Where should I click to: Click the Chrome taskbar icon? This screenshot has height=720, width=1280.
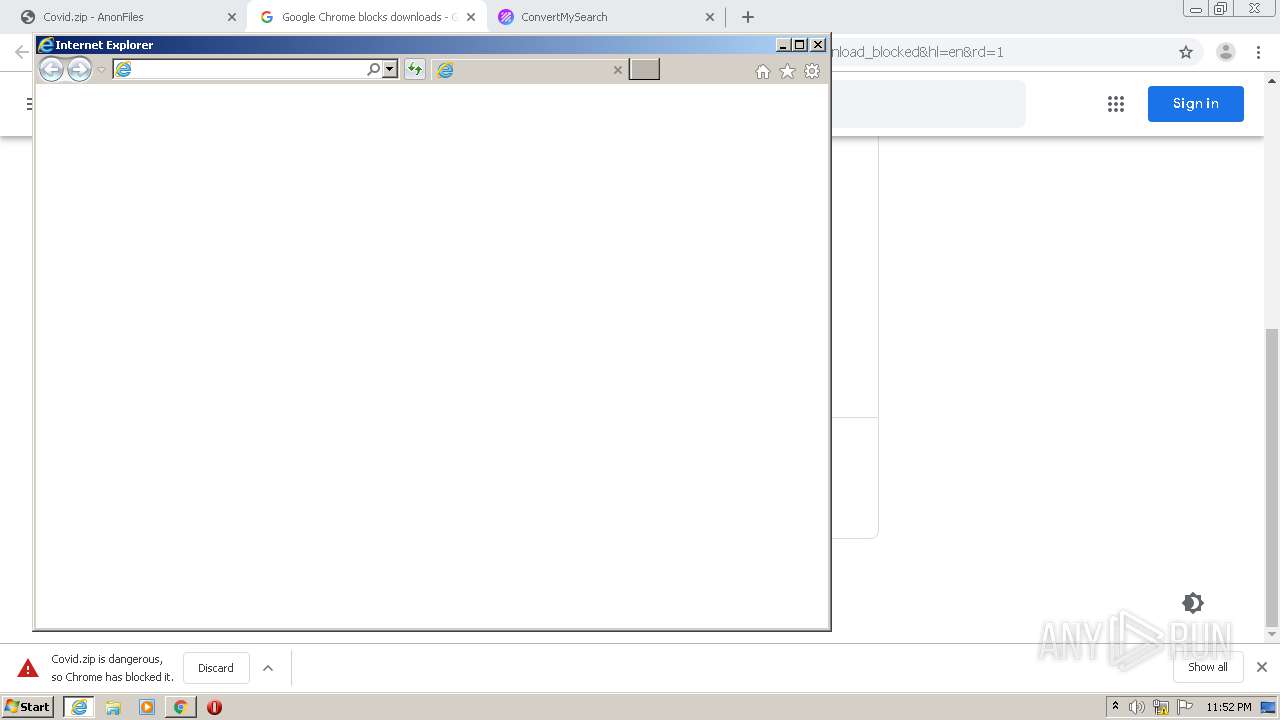coord(181,707)
